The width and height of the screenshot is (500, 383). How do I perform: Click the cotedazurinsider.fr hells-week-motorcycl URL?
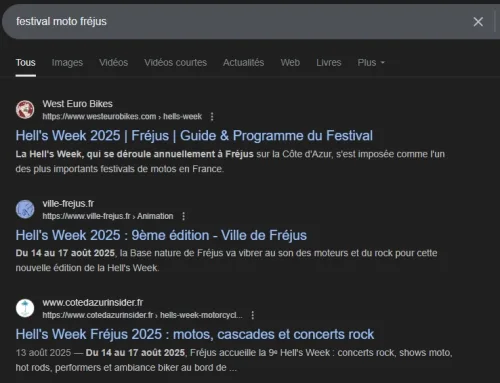tap(142, 315)
